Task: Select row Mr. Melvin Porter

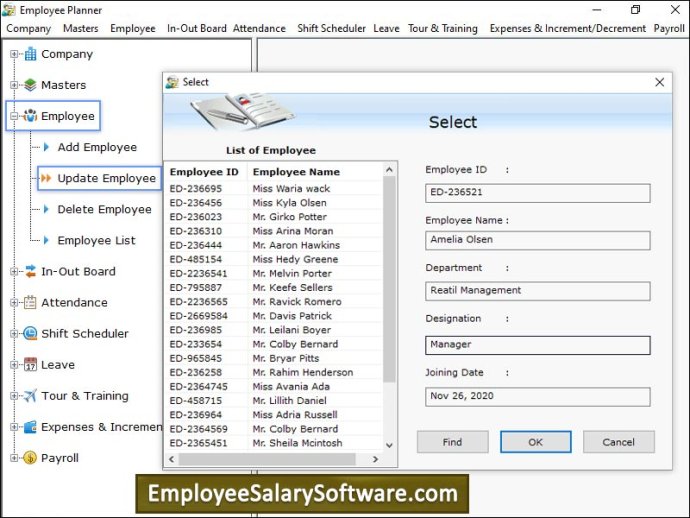Action: pyautogui.click(x=273, y=273)
